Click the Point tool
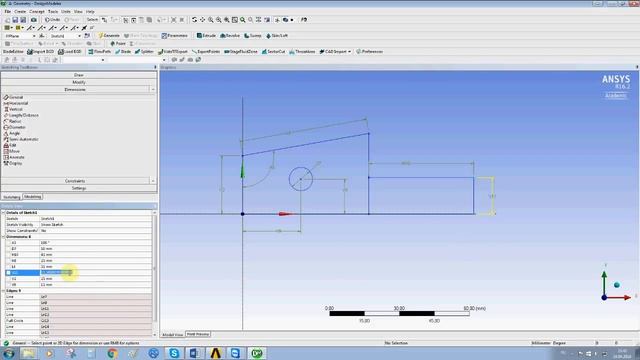 click(118, 44)
